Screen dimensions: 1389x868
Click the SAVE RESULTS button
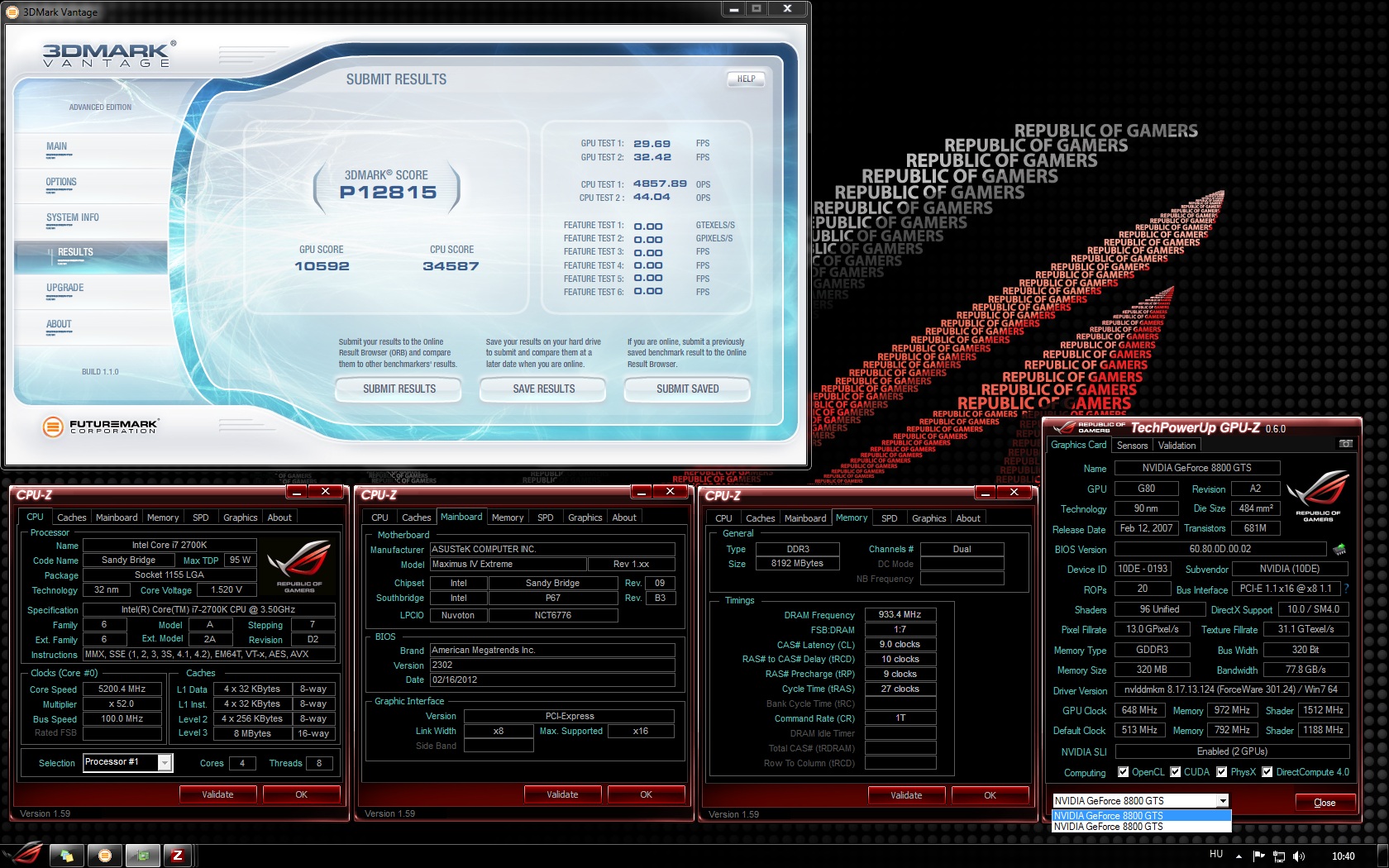point(544,389)
